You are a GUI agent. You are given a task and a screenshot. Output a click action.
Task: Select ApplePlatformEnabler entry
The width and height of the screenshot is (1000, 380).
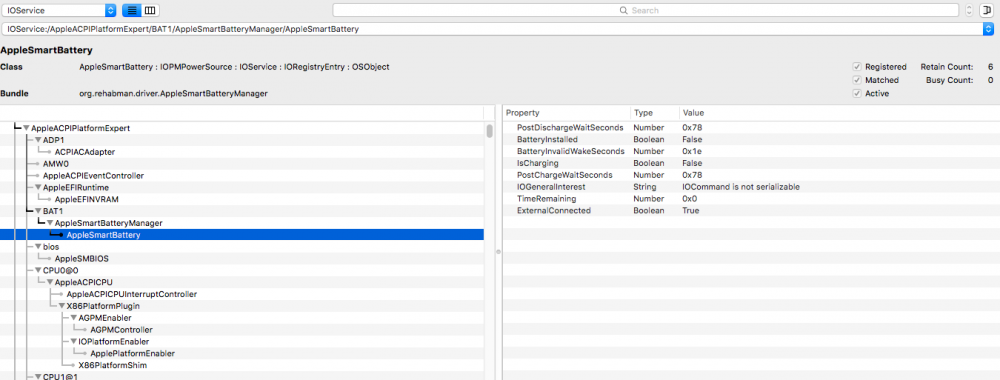133,354
